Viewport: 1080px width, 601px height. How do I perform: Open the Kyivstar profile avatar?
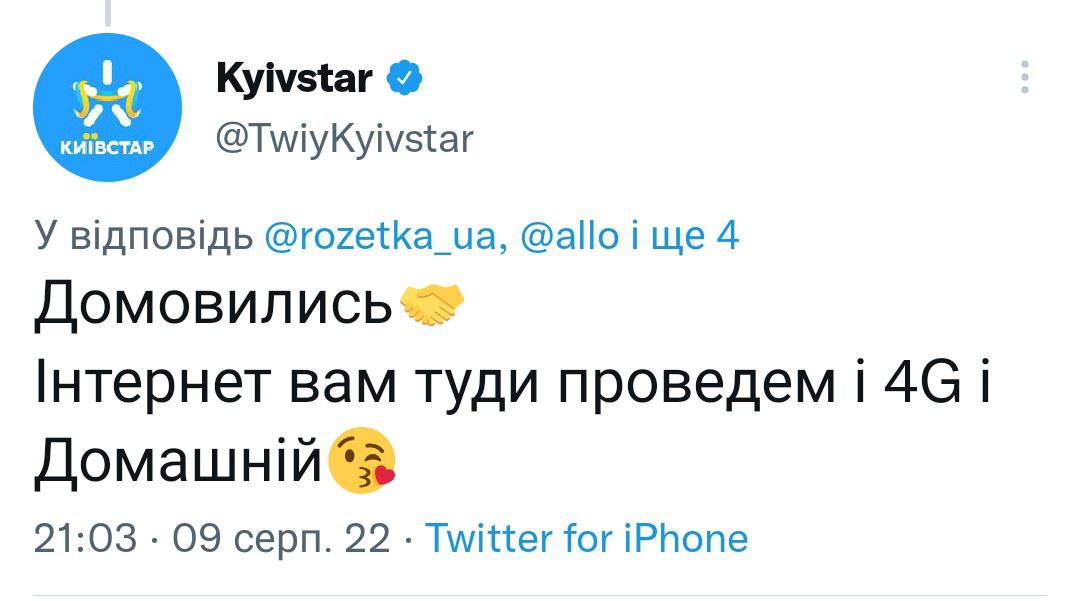(107, 107)
